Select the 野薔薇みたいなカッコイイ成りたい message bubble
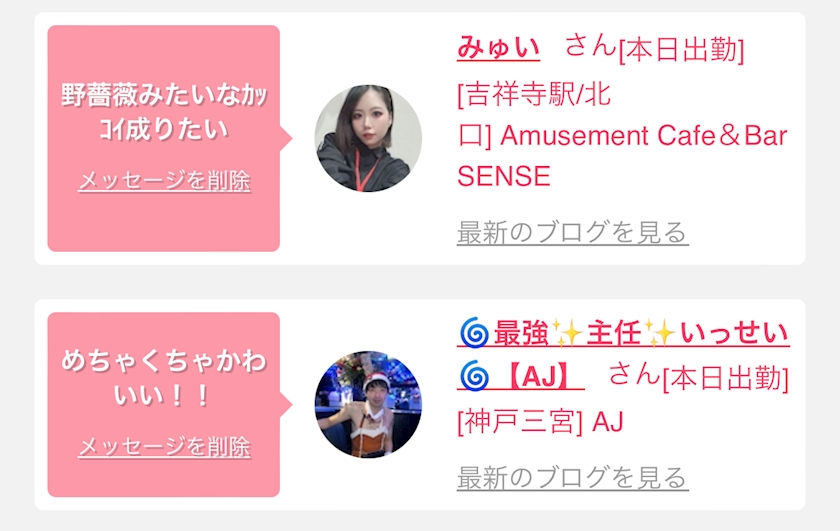The height and width of the screenshot is (531, 840). (x=164, y=138)
